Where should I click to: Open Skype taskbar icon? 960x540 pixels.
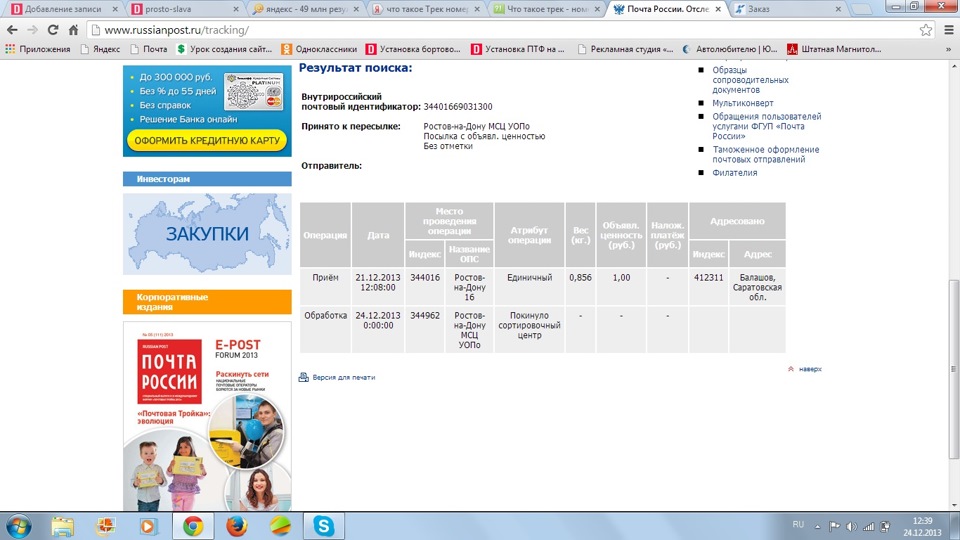click(x=323, y=526)
